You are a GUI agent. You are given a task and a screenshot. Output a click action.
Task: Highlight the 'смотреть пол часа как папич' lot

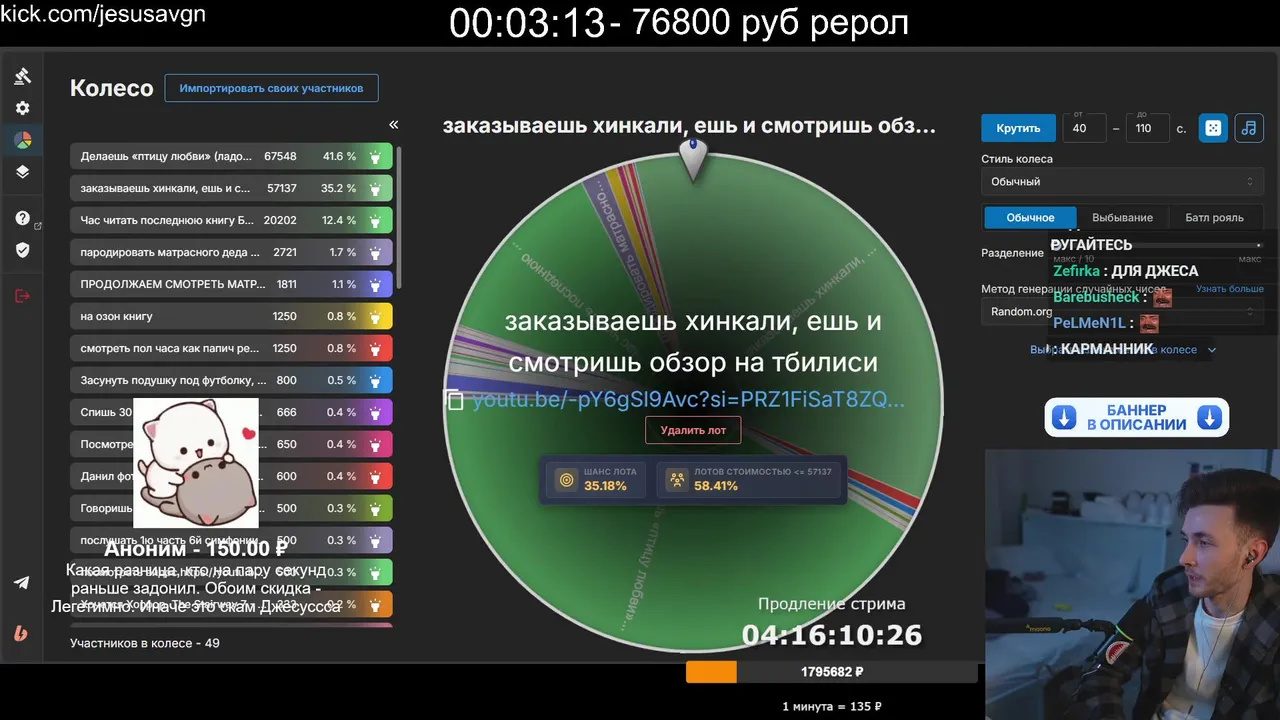click(x=375, y=349)
